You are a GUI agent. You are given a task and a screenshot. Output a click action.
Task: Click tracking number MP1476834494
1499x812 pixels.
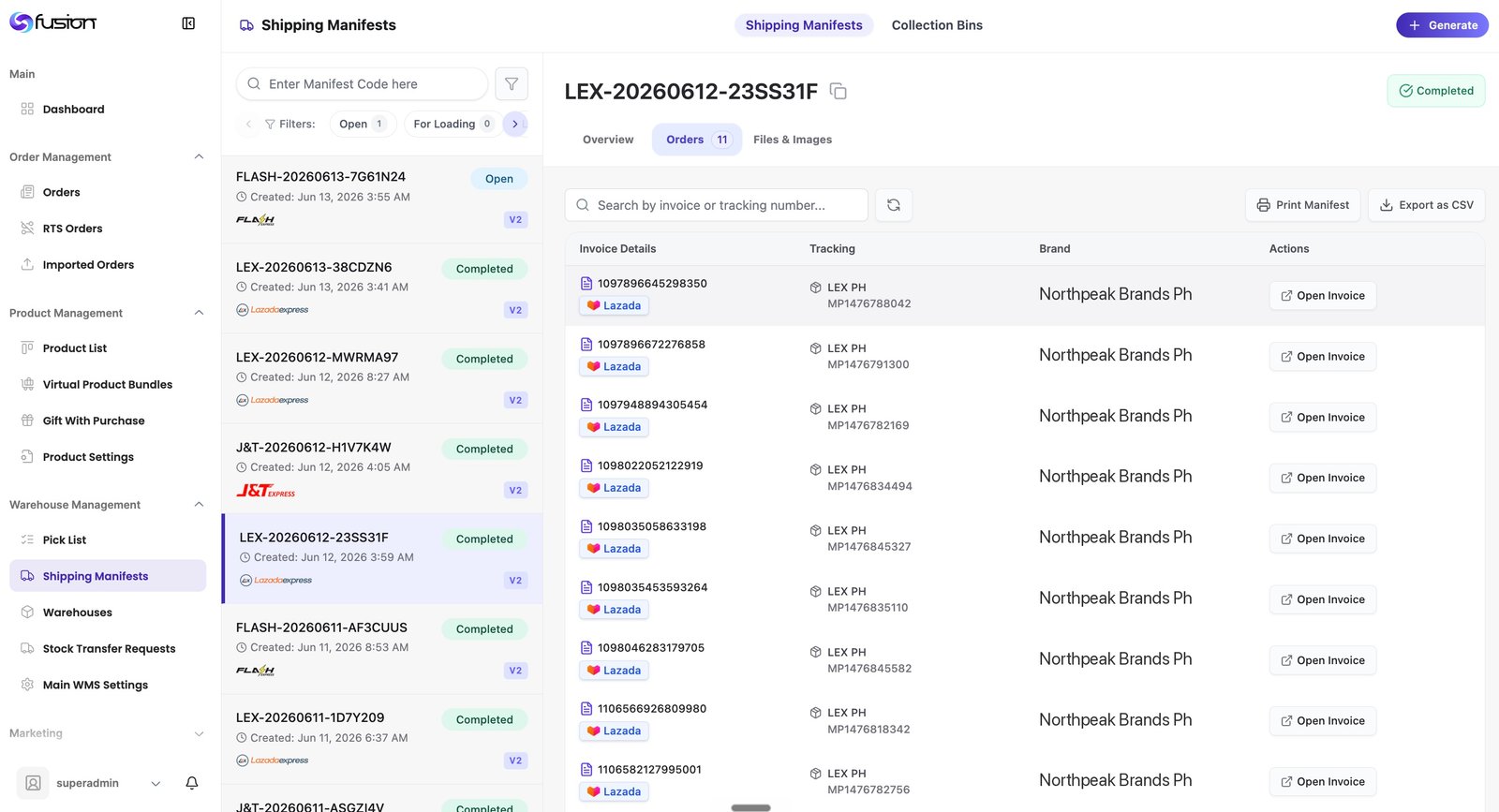pyautogui.click(x=869, y=487)
